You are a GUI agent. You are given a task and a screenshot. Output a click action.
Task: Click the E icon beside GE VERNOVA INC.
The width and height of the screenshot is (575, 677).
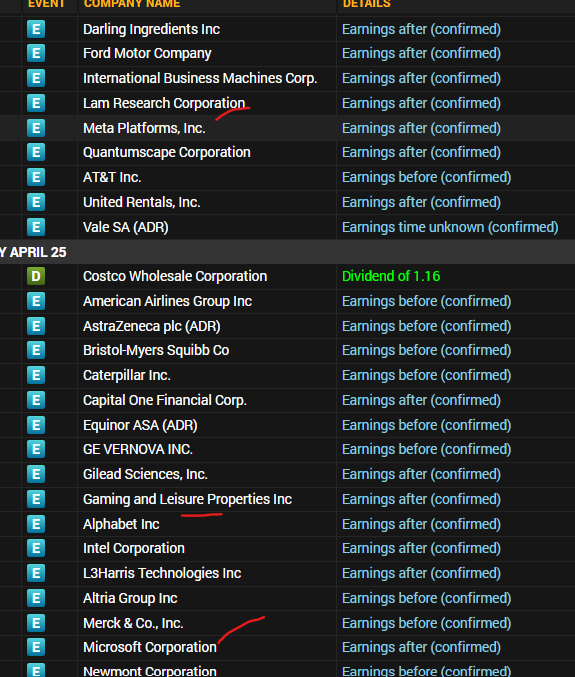[36, 449]
